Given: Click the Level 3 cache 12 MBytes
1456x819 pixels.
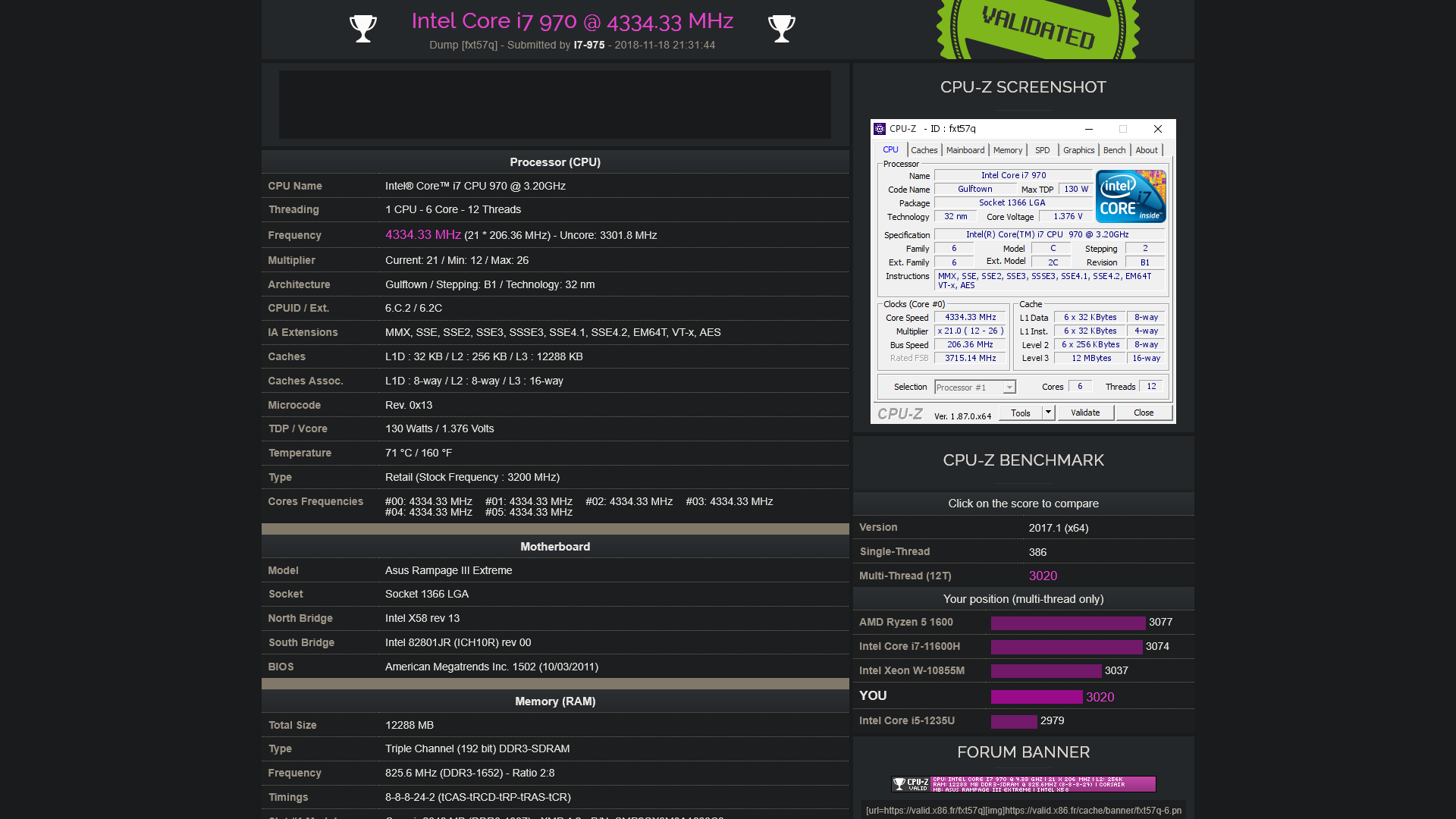Looking at the screenshot, I should (x=1091, y=359).
